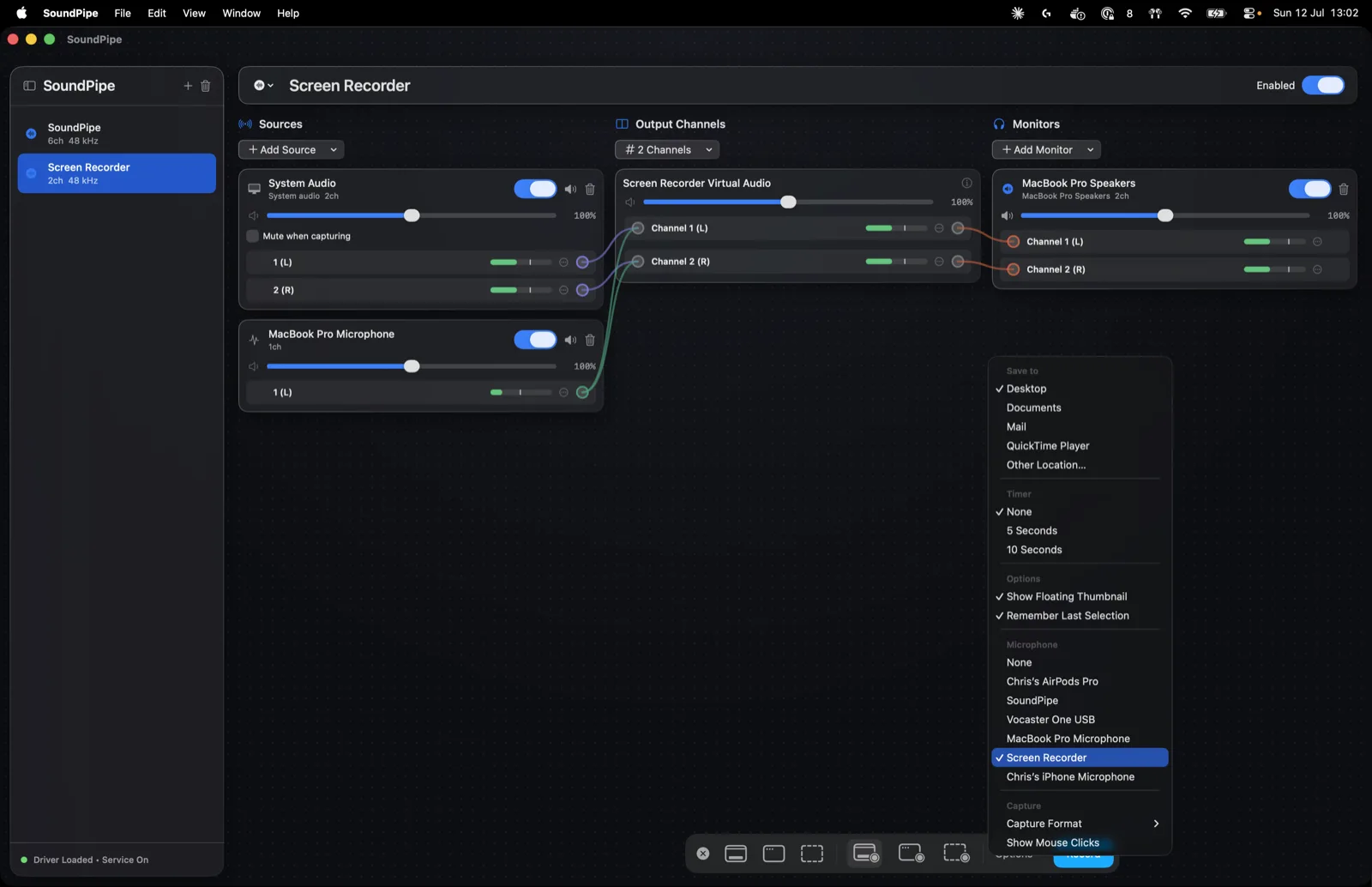Select None under Microphone
Image resolution: width=1372 pixels, height=887 pixels.
1019,662
